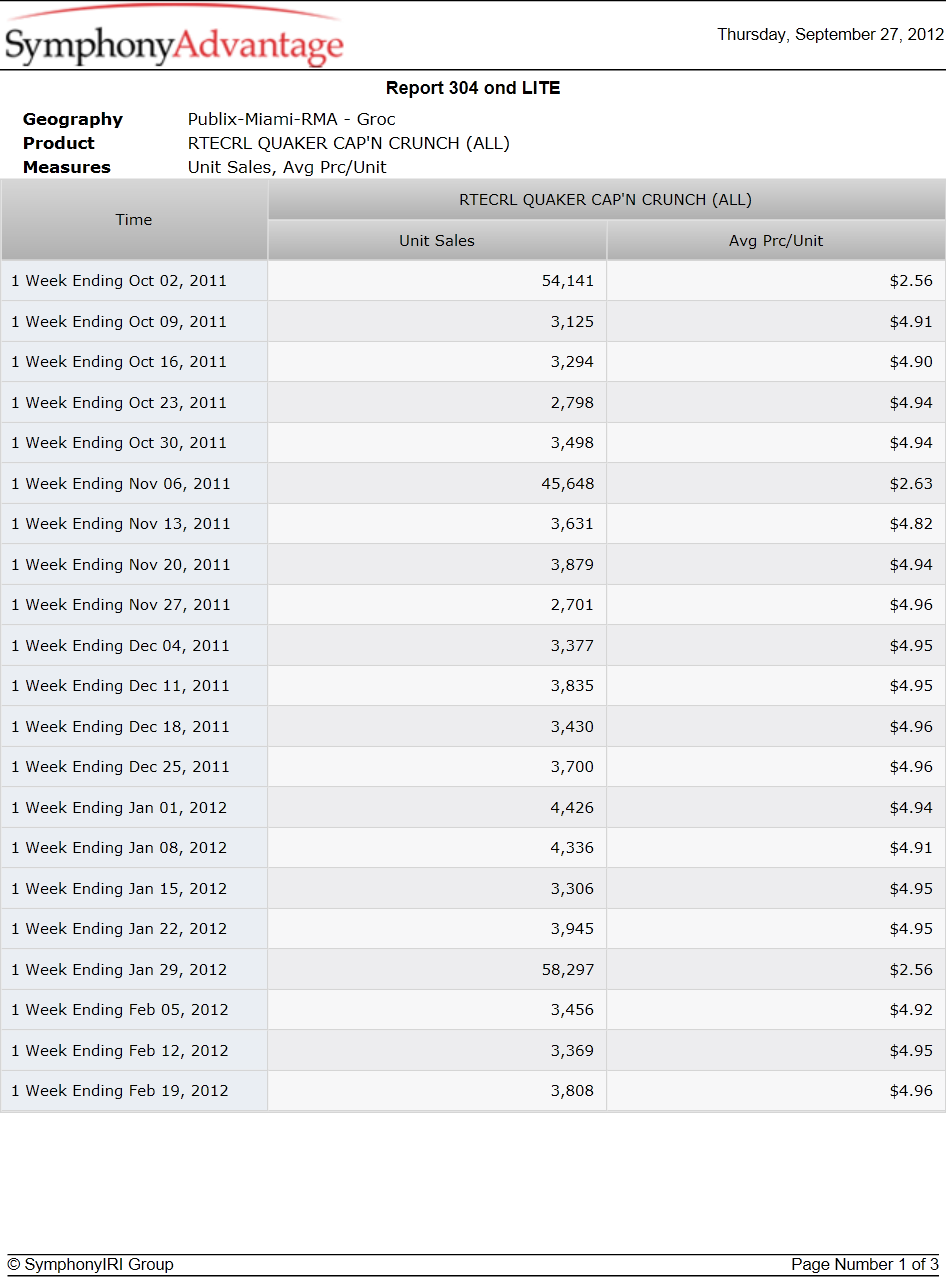The width and height of the screenshot is (946, 1284).
Task: Select the average price $4.90
Action: (911, 362)
